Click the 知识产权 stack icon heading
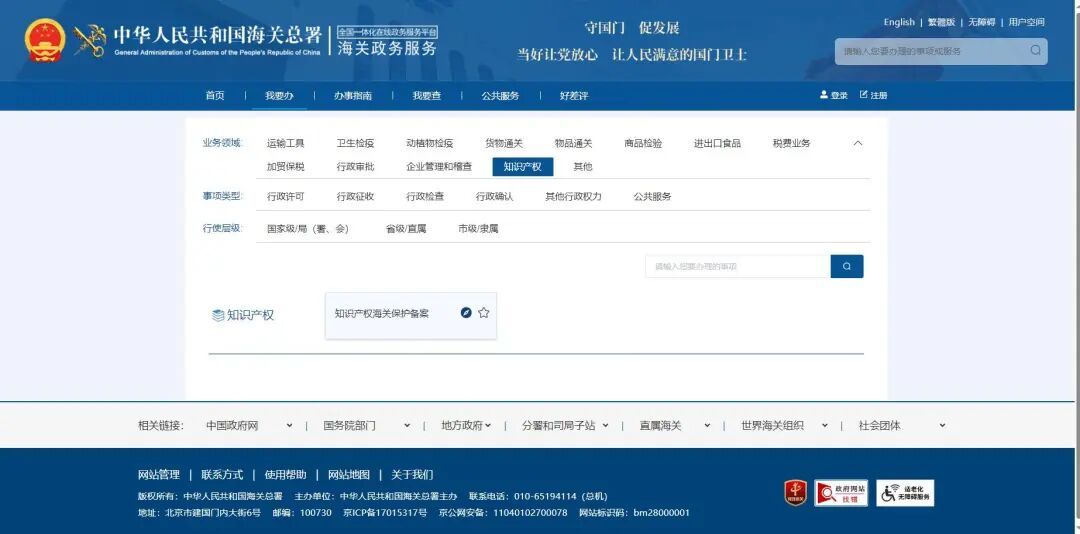Image resolution: width=1080 pixels, height=534 pixels. (243, 316)
